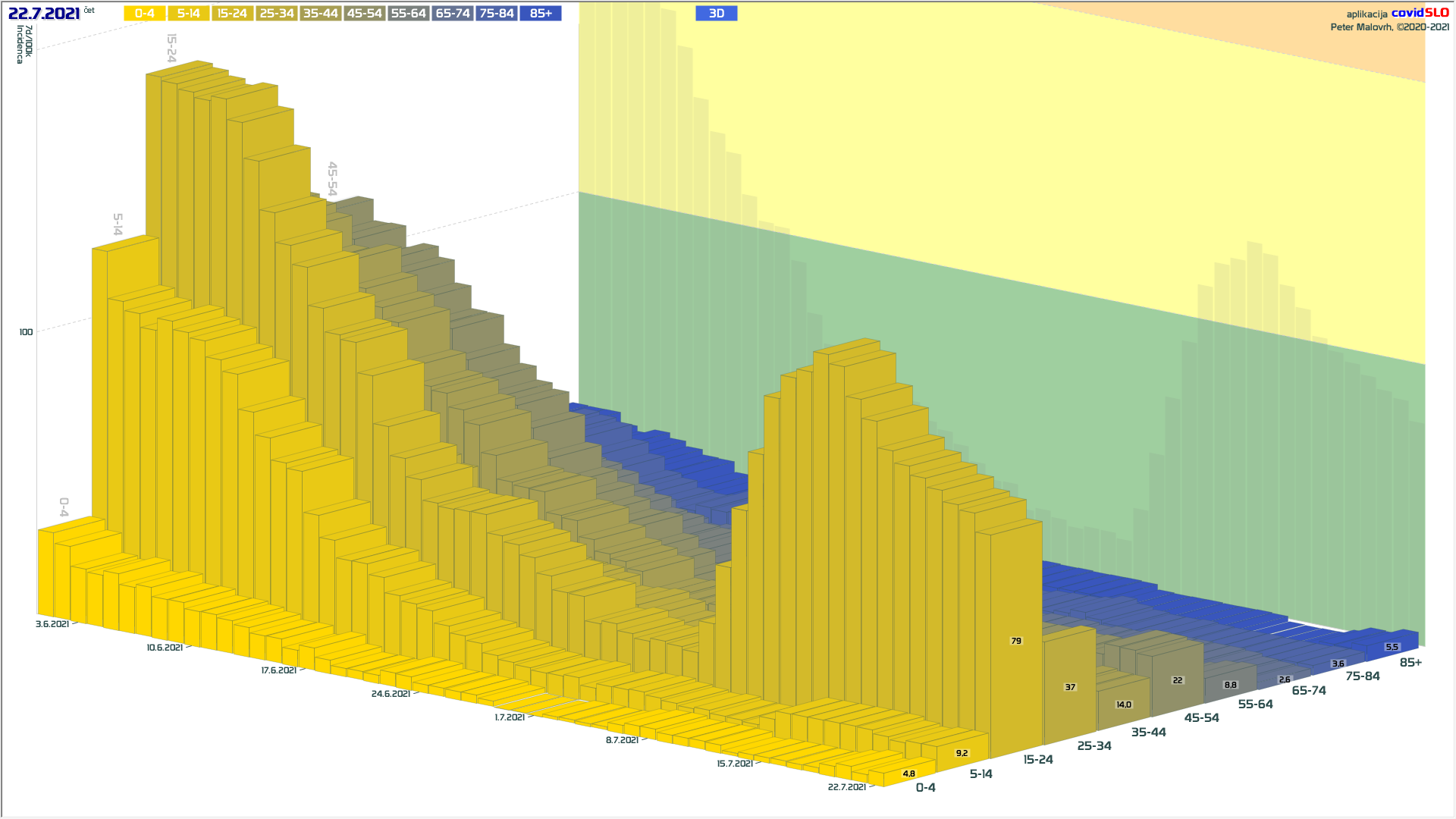Viewport: 1456px width, 819px height.
Task: Select the 45-54 legend swatch
Action: click(x=364, y=14)
